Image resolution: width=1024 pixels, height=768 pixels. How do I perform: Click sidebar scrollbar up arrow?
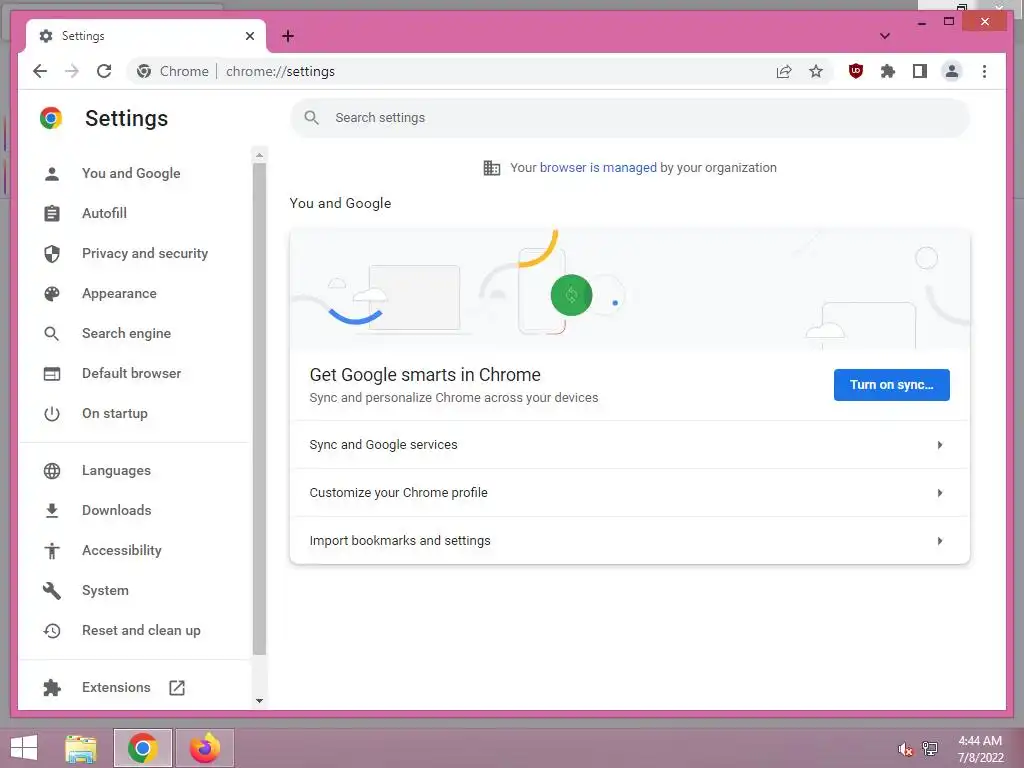click(x=259, y=155)
